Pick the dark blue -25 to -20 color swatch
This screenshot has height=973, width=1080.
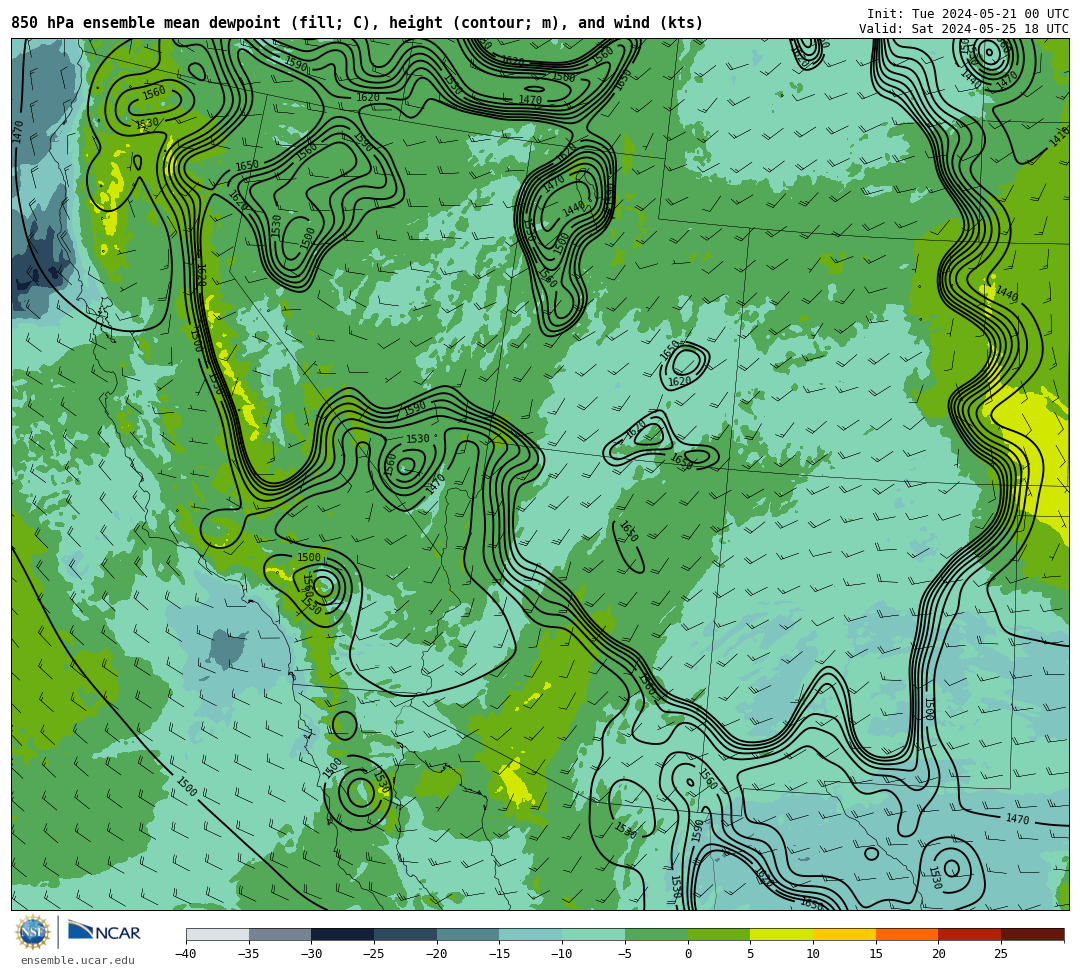[x=406, y=934]
